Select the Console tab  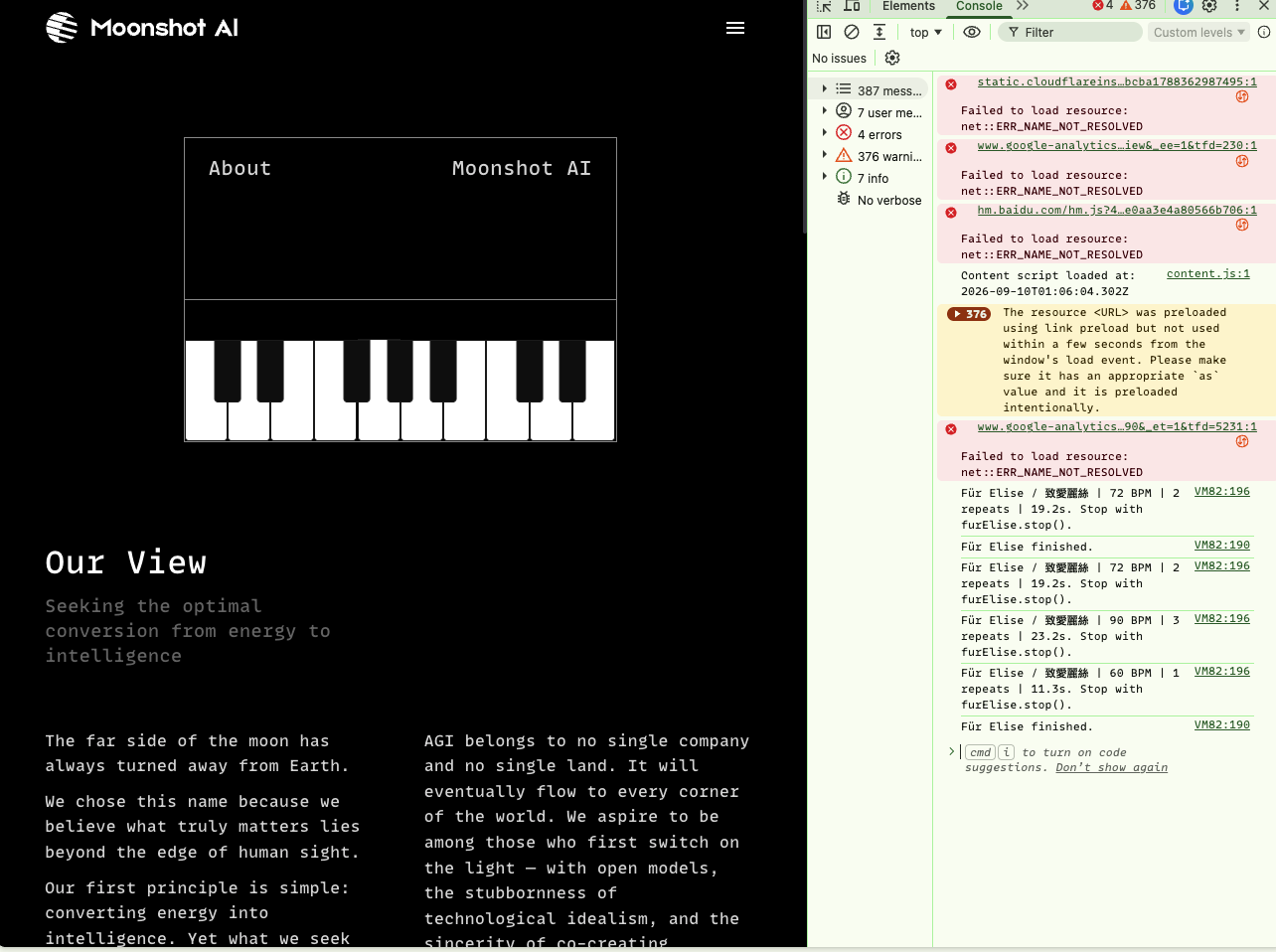979,6
